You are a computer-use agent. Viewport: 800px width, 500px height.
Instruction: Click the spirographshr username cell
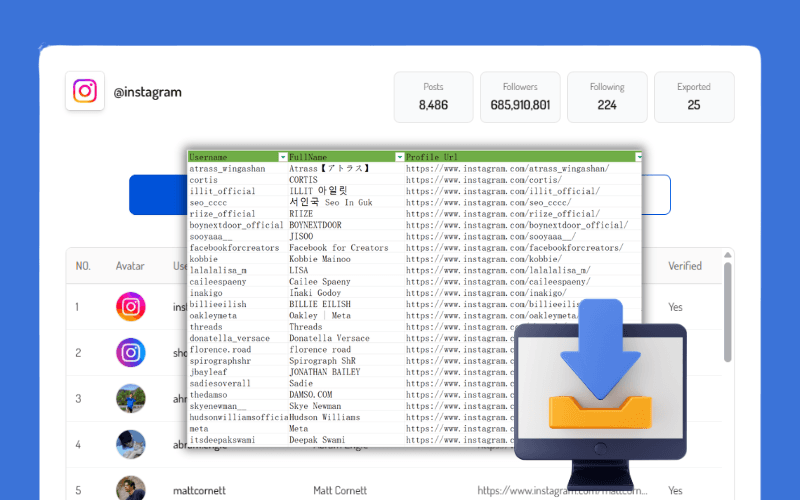(x=220, y=361)
